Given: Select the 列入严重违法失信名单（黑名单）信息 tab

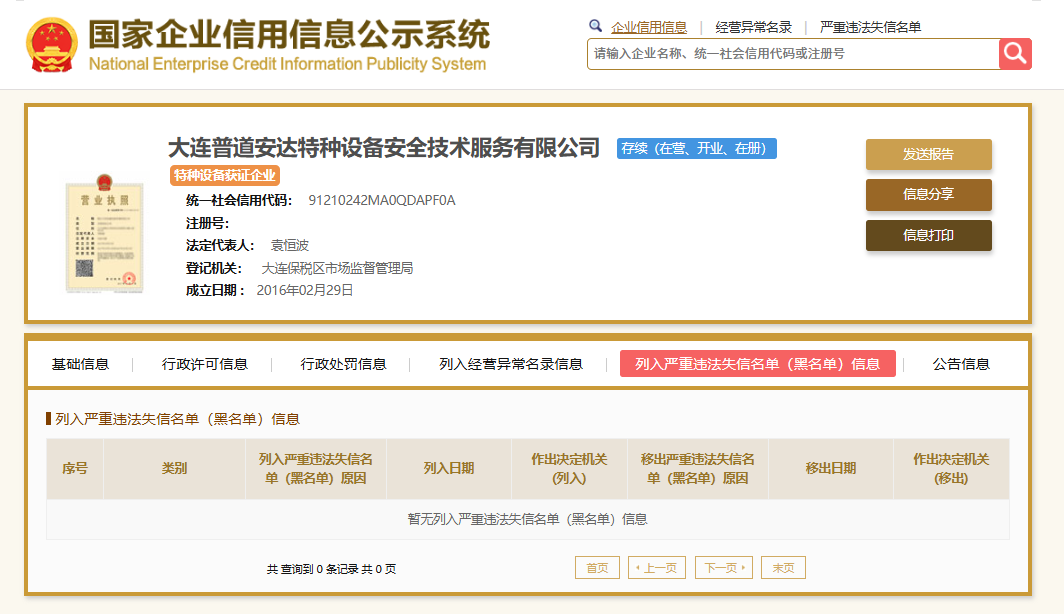Looking at the screenshot, I should coord(757,364).
